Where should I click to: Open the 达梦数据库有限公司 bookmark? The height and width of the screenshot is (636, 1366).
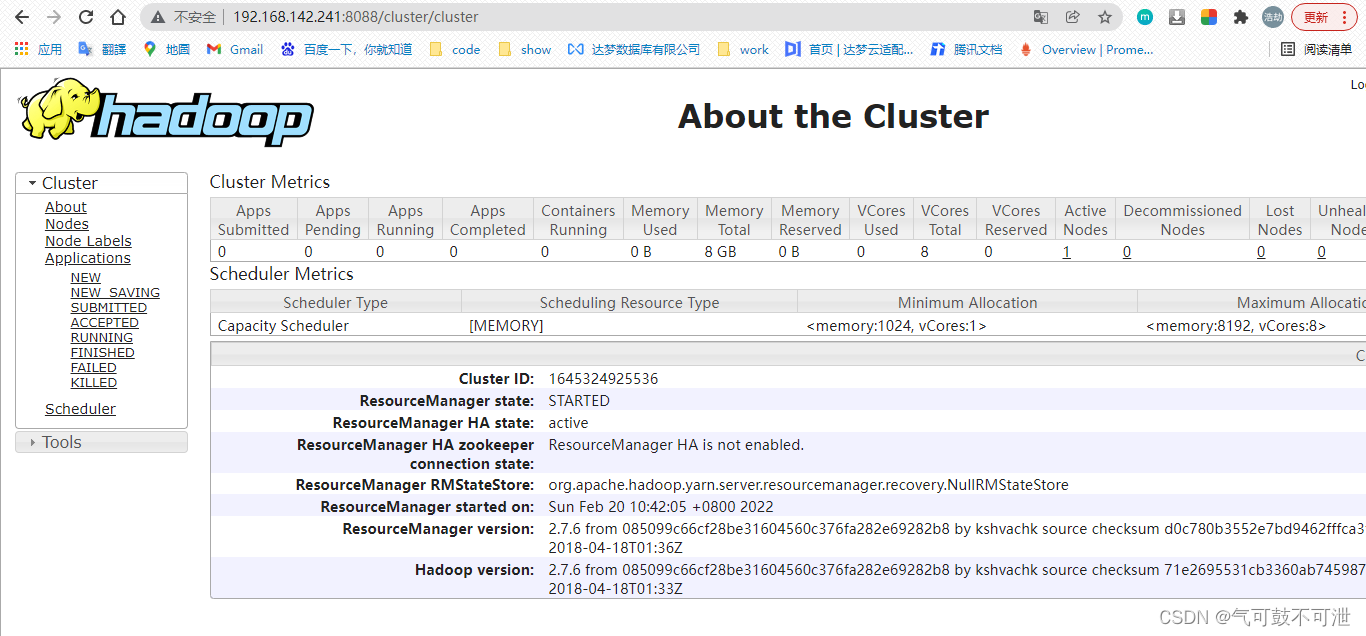(634, 49)
